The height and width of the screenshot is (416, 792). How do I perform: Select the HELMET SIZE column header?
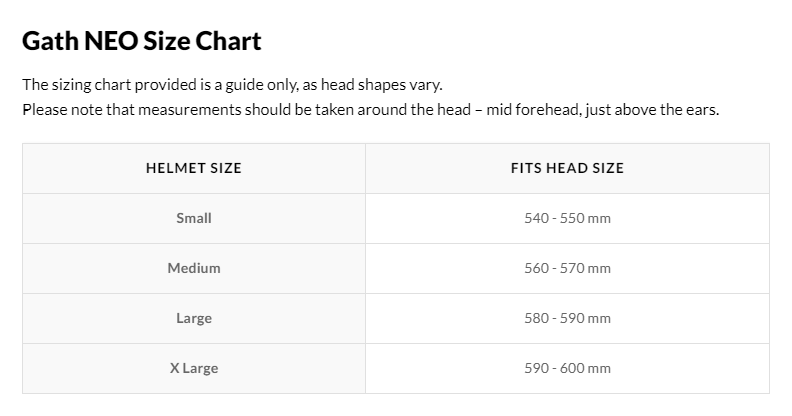(194, 168)
